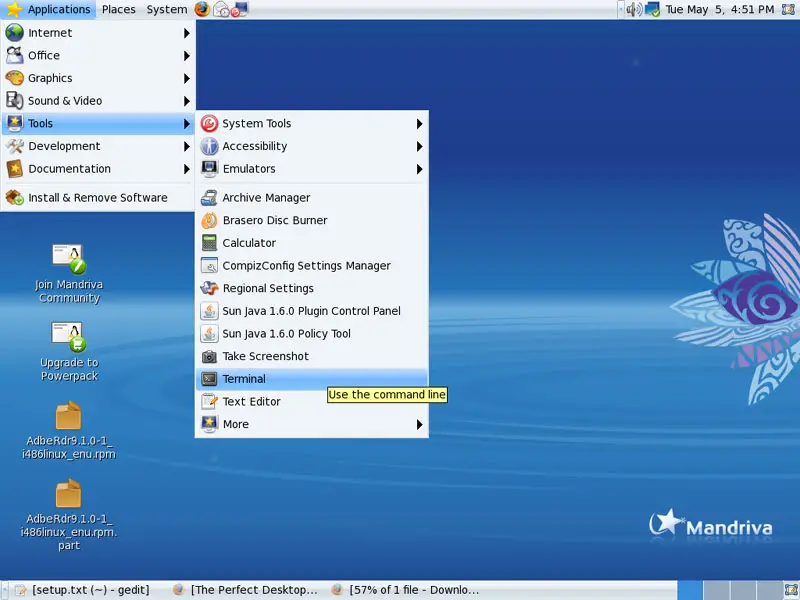This screenshot has width=800, height=600.
Task: Open the System menu
Action: pyautogui.click(x=167, y=9)
